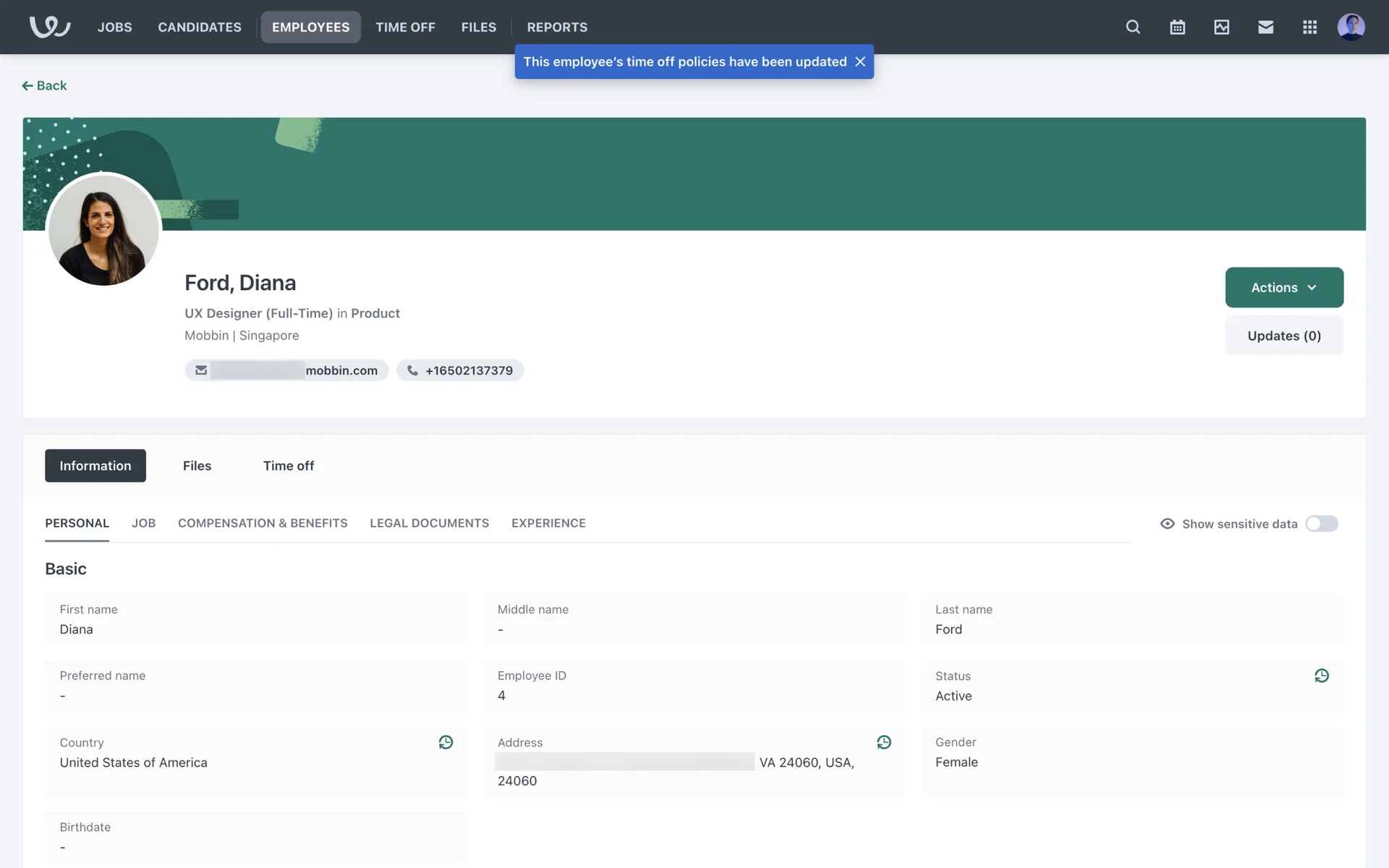
Task: Dismiss the time off policies notification
Action: [x=860, y=61]
